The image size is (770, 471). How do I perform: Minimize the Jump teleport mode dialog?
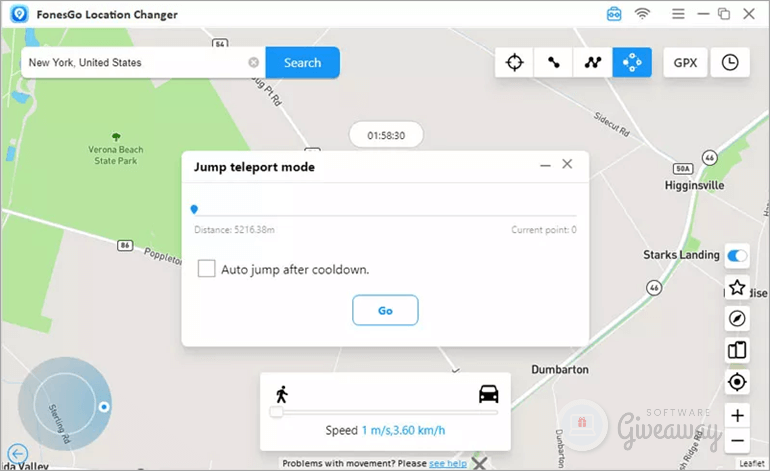tap(545, 166)
